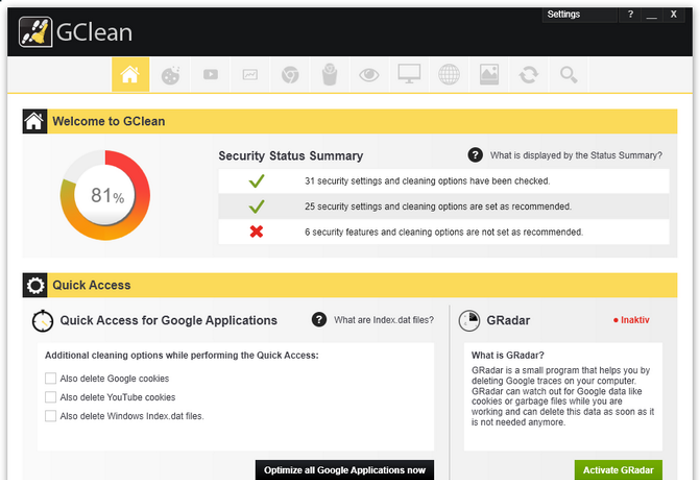Viewport: 700px width, 480px height.
Task: Click help icon for Status Summary
Action: [x=475, y=155]
